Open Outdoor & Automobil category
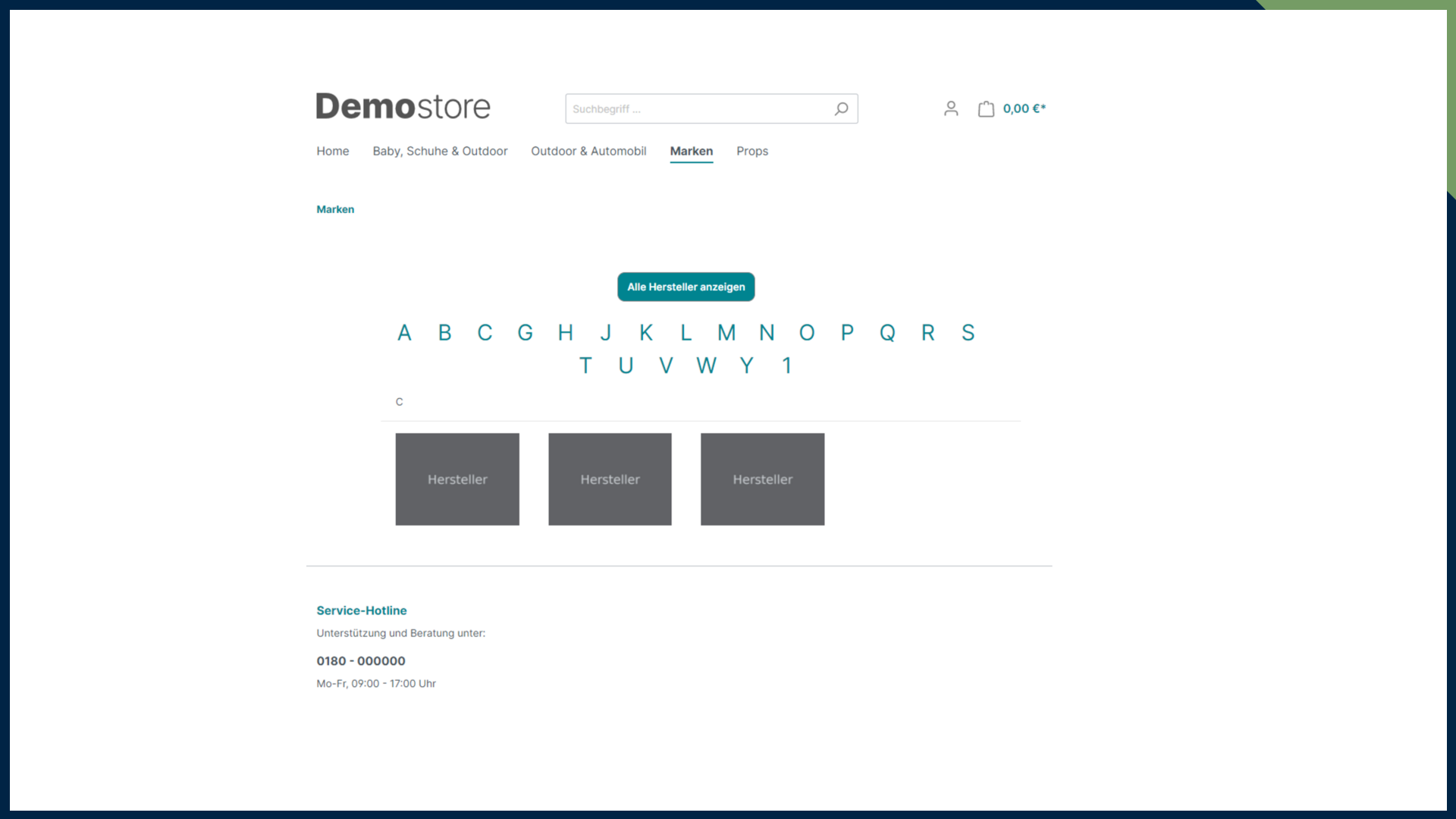Viewport: 1456px width, 819px height. [x=588, y=151]
